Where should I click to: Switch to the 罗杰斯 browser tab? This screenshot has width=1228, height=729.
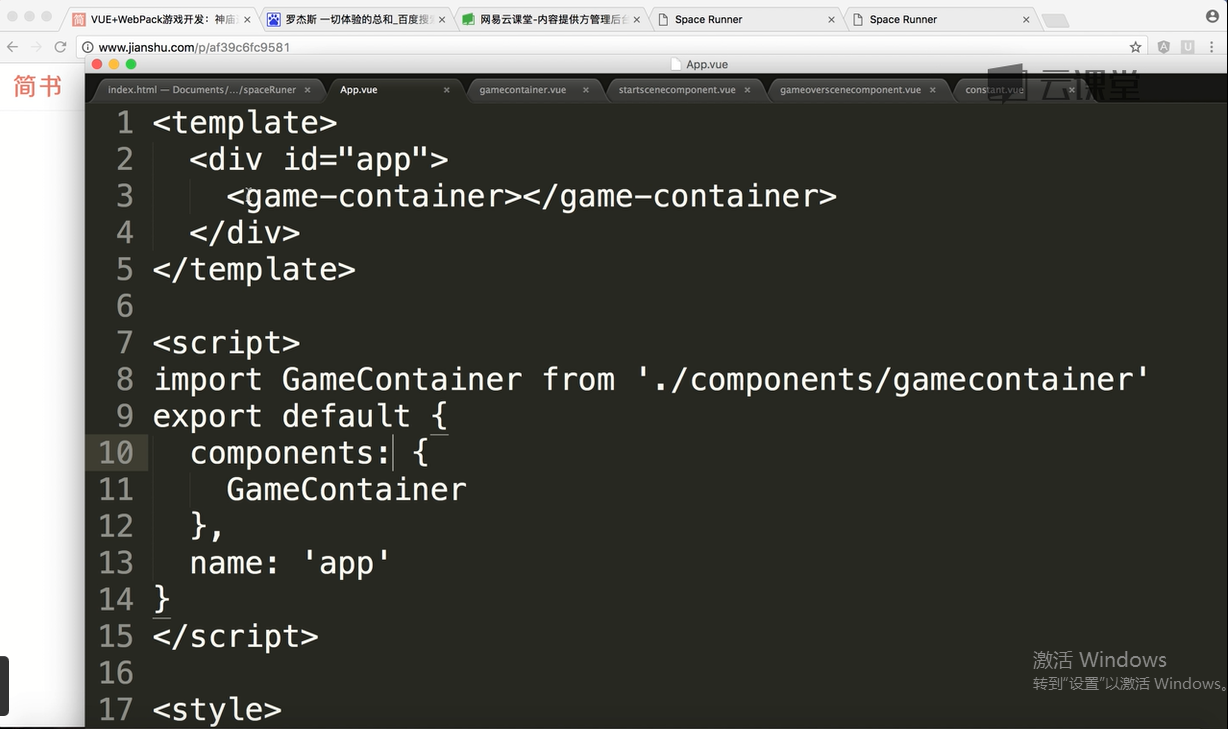coord(356,19)
